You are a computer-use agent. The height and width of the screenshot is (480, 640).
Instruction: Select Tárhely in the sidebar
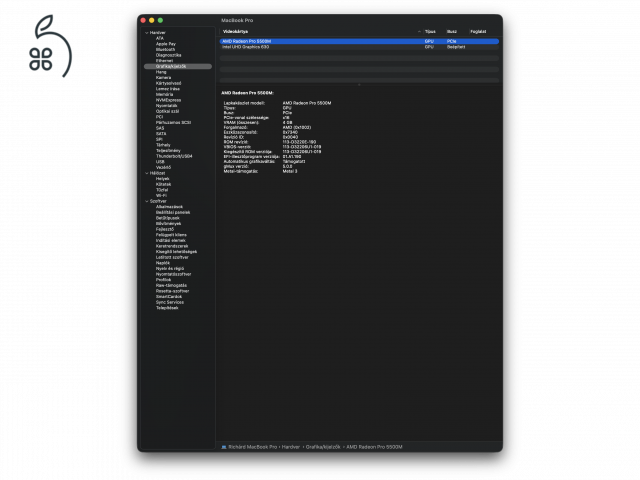pos(163,145)
